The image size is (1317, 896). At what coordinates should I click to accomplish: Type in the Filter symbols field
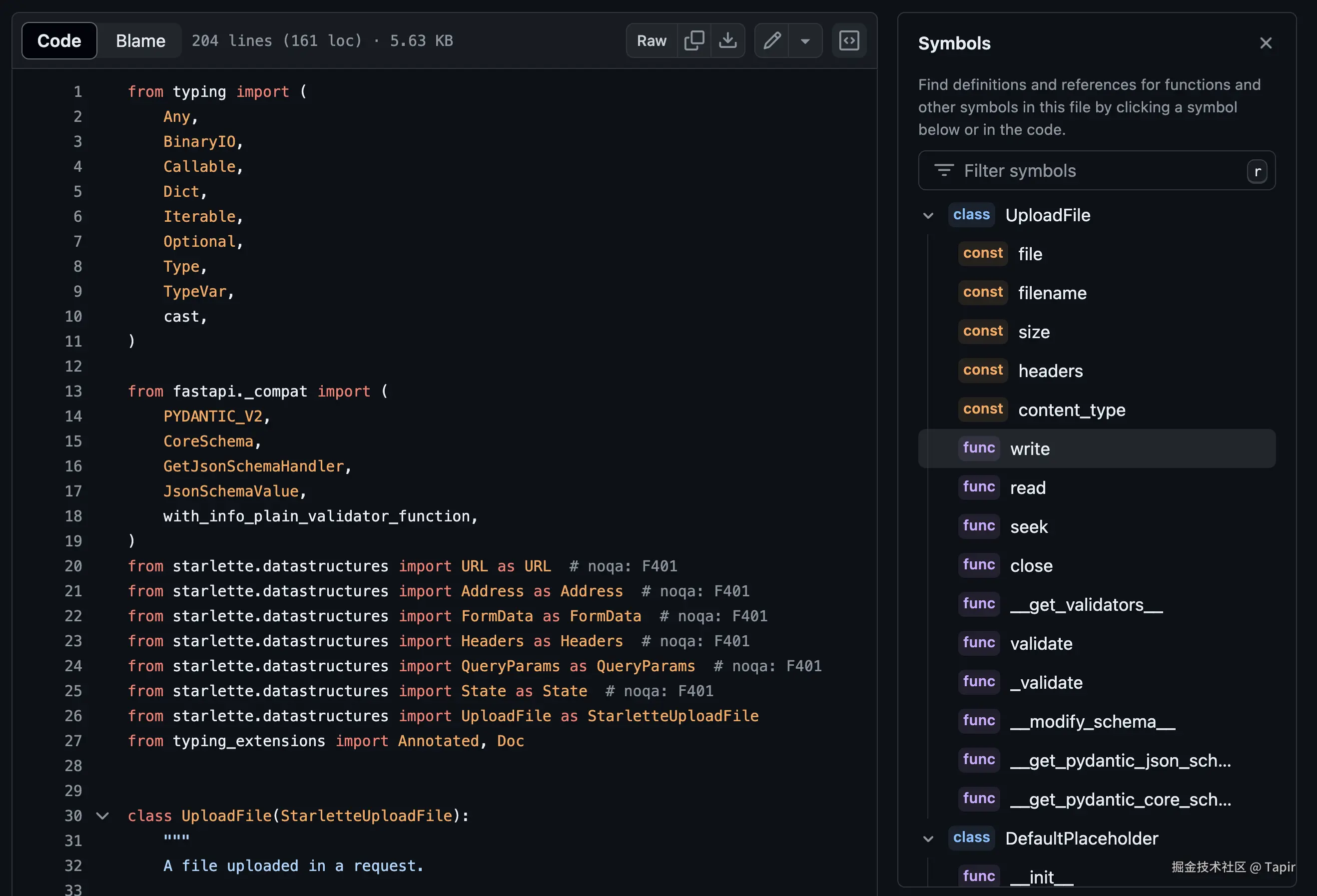(x=1094, y=170)
